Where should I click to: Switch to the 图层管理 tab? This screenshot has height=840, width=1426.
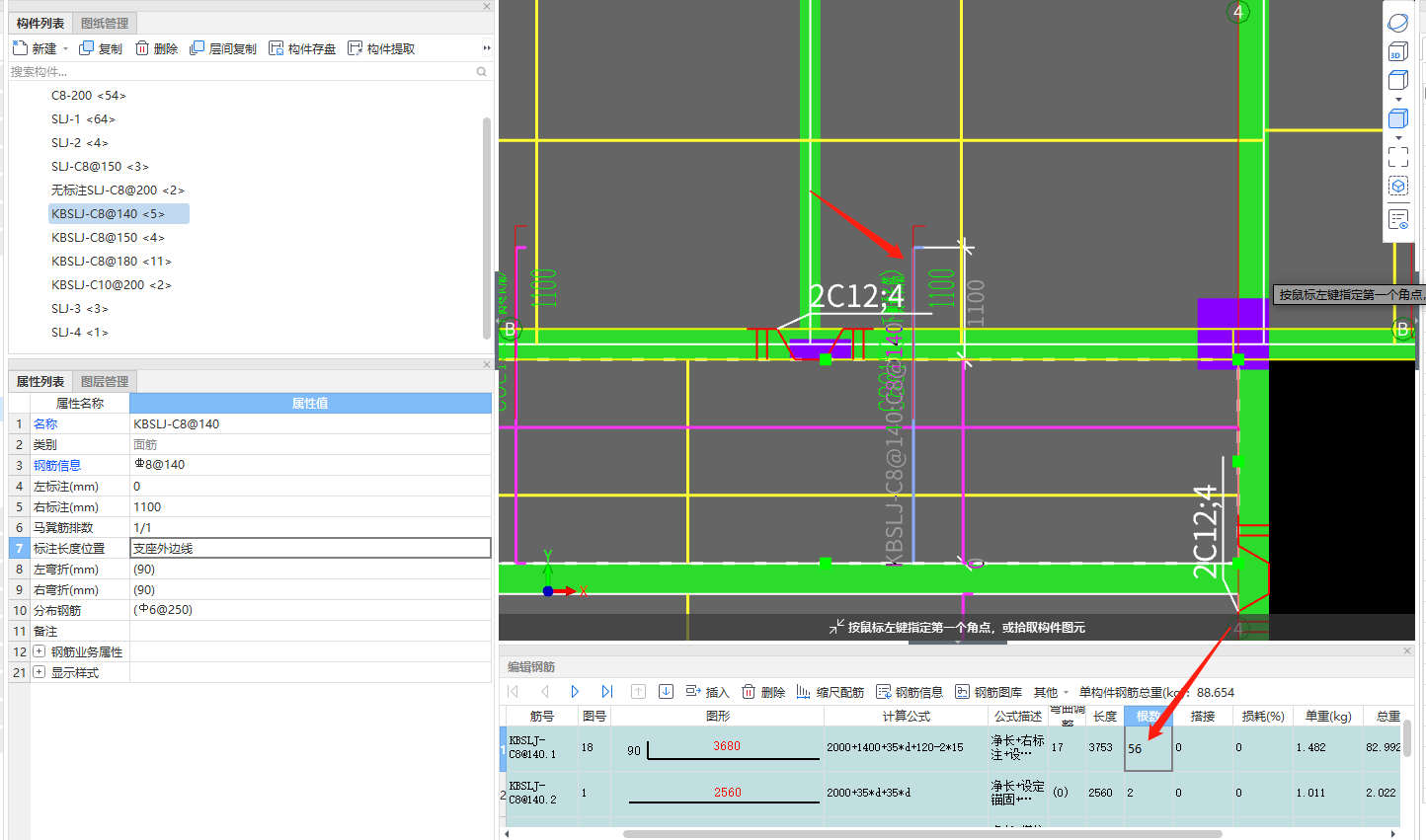click(105, 381)
